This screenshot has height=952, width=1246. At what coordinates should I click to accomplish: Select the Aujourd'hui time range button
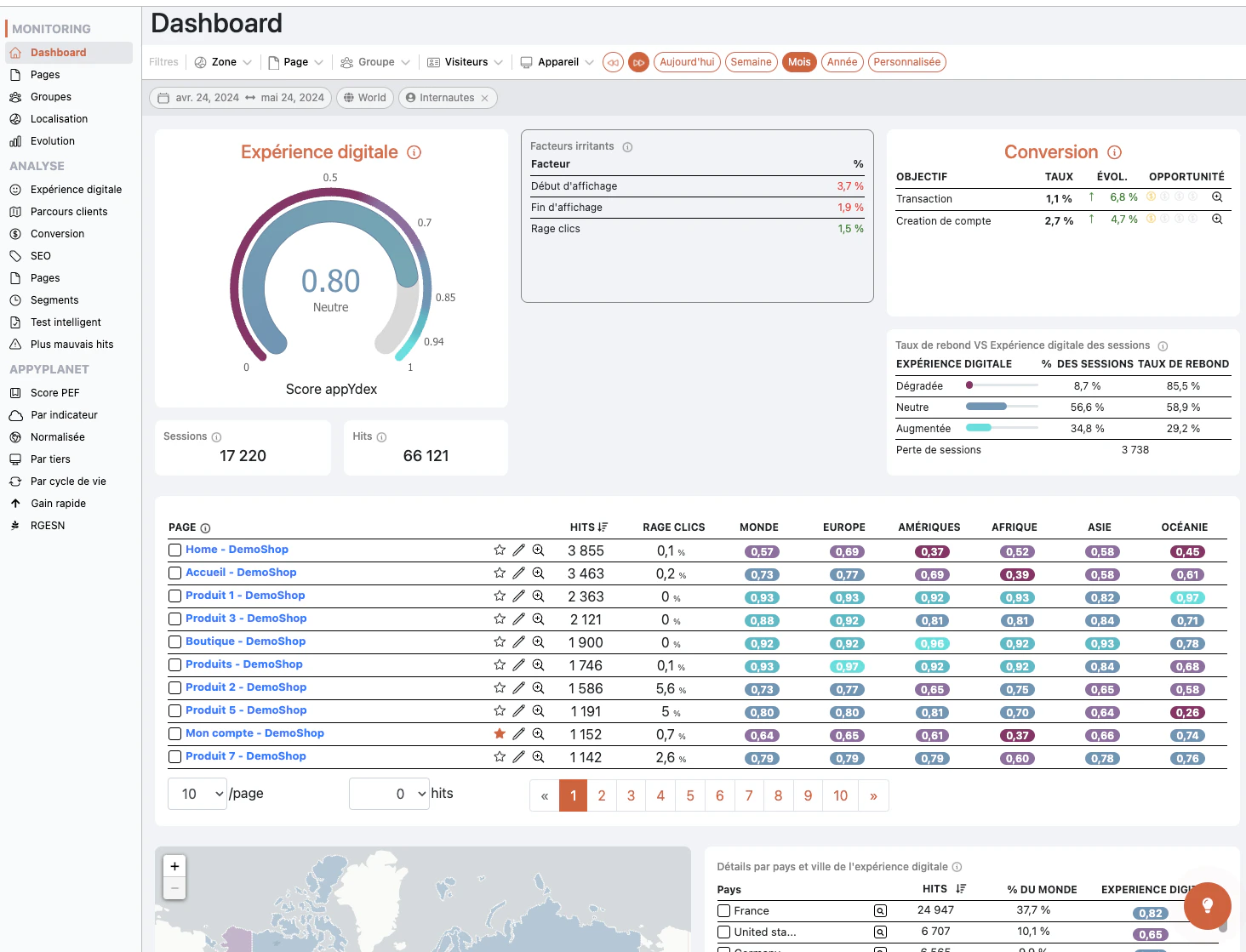687,62
